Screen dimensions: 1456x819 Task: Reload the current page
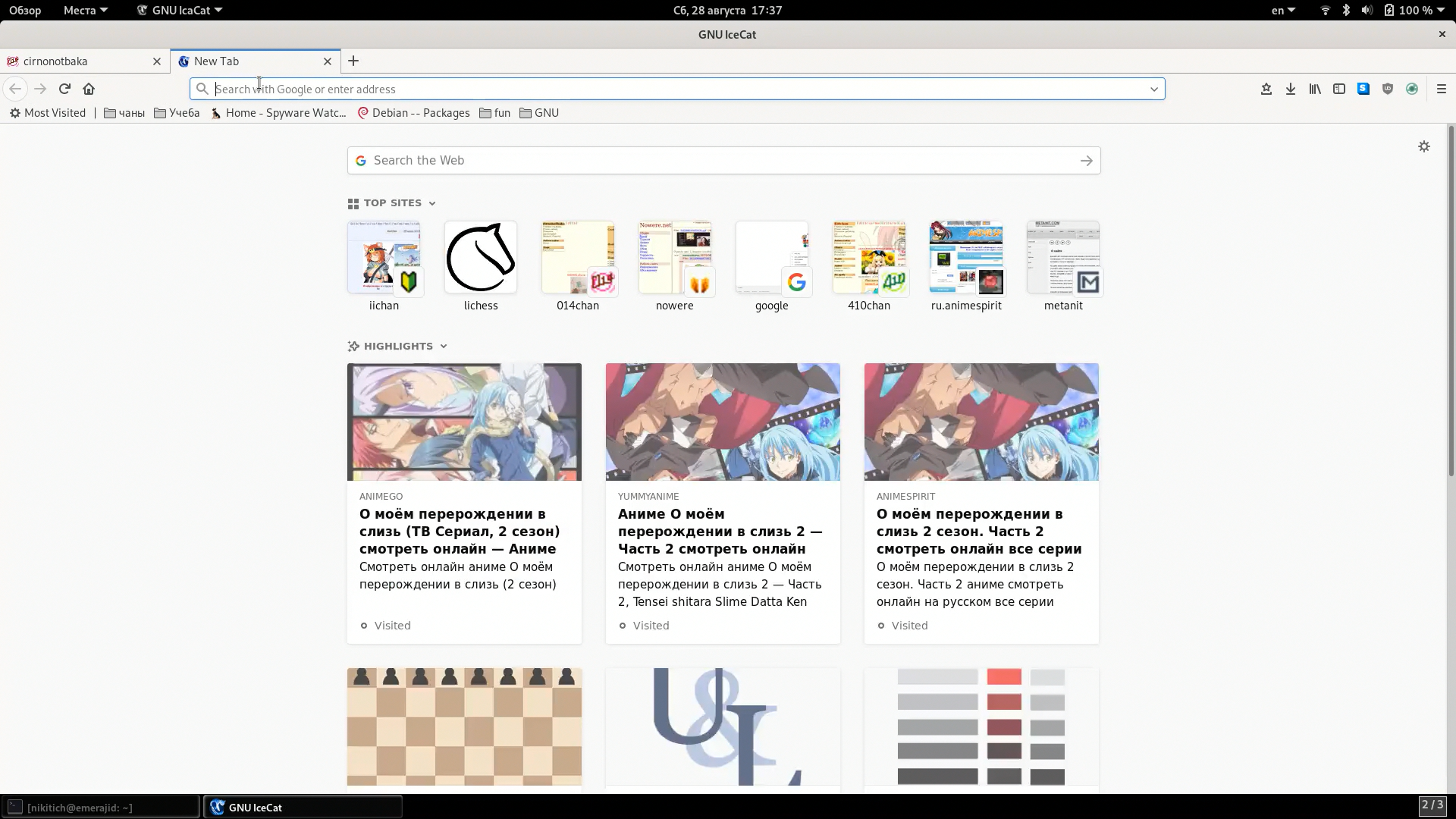tap(64, 89)
